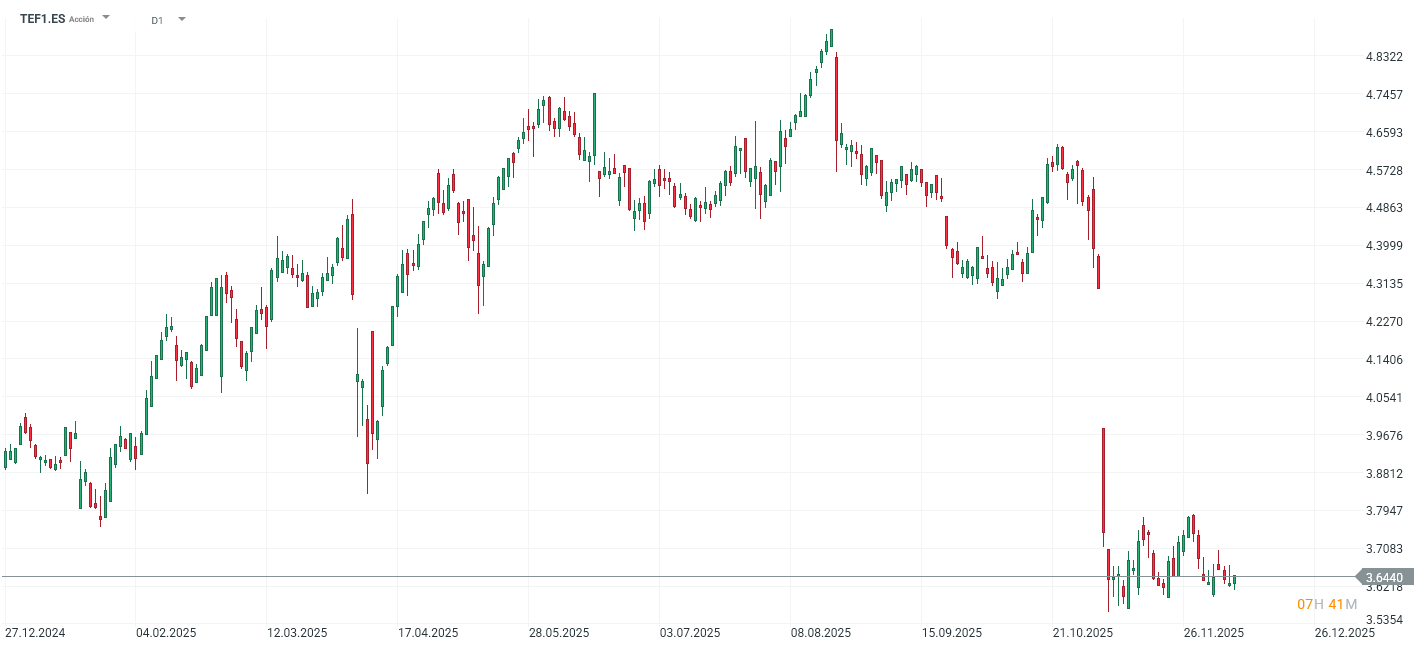Image resolution: width=1426 pixels, height=649 pixels.
Task: Click the D1 interval label
Action: (157, 20)
